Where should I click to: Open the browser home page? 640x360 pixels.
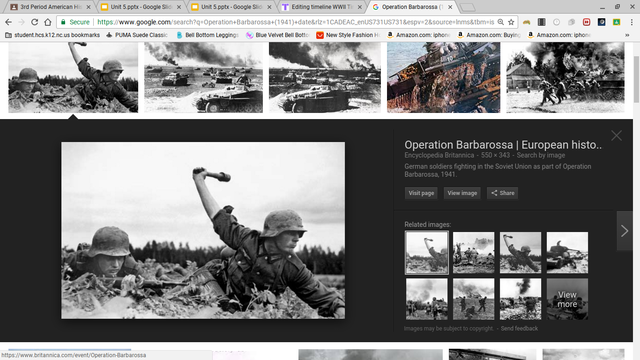[x=48, y=22]
